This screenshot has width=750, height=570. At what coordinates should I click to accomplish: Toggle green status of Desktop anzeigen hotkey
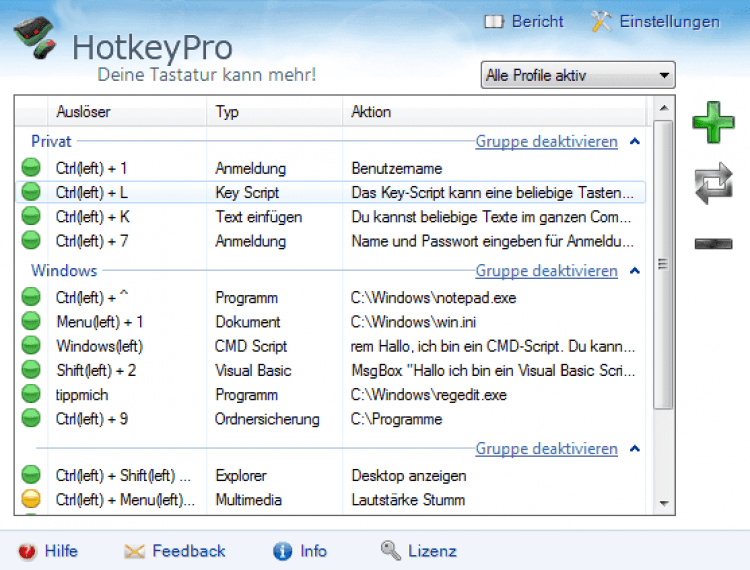(x=31, y=475)
